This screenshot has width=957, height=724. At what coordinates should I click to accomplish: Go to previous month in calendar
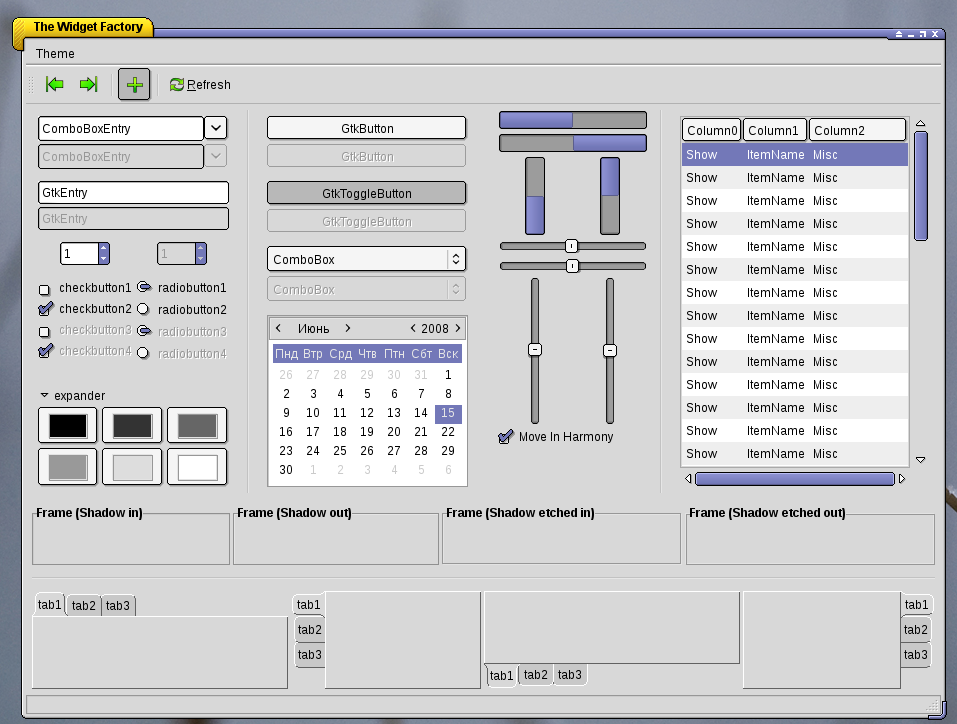(x=278, y=328)
